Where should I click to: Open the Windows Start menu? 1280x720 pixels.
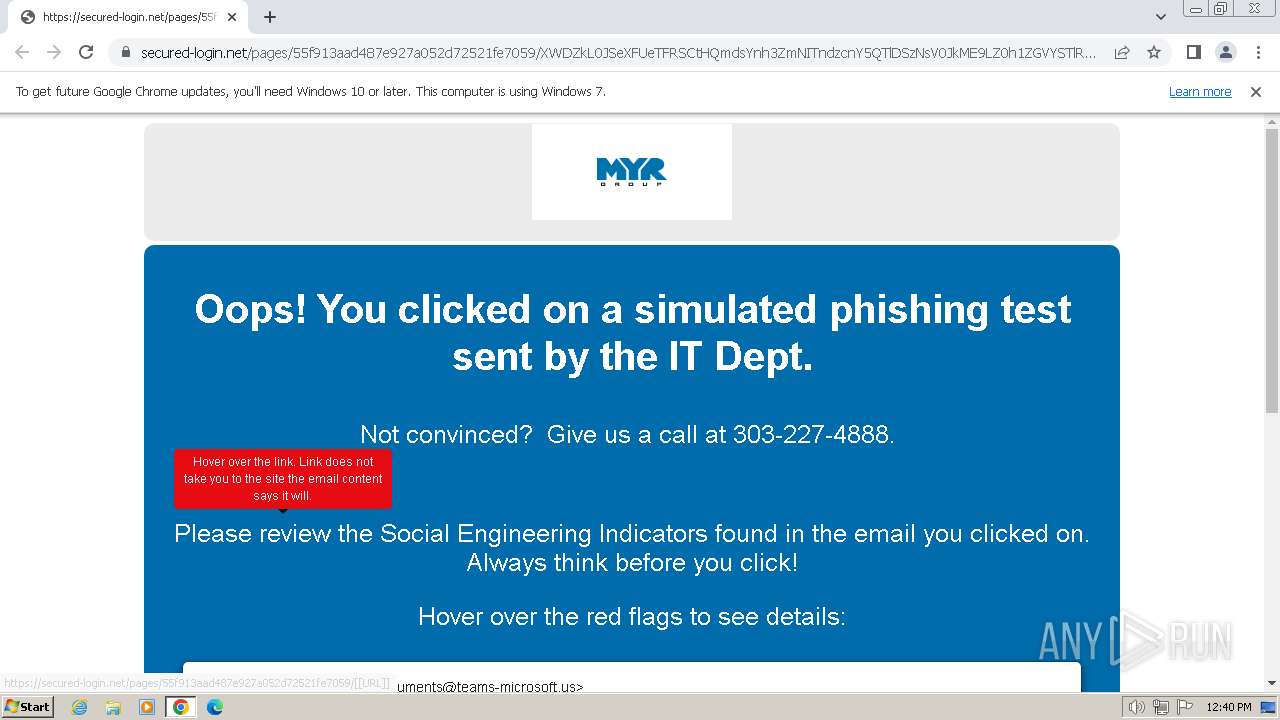tap(27, 707)
